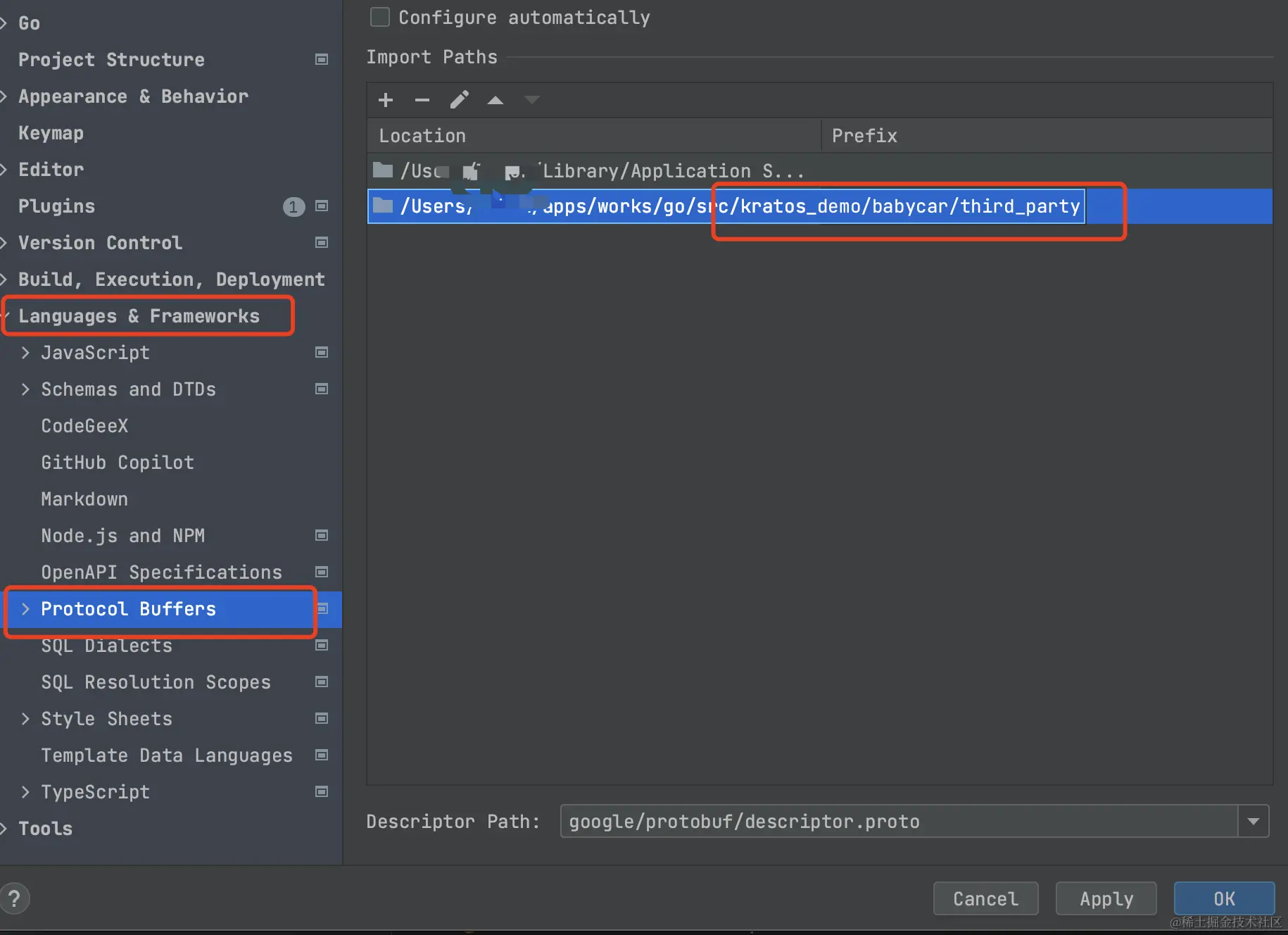
Task: Click the move up arrow icon
Action: (x=495, y=100)
